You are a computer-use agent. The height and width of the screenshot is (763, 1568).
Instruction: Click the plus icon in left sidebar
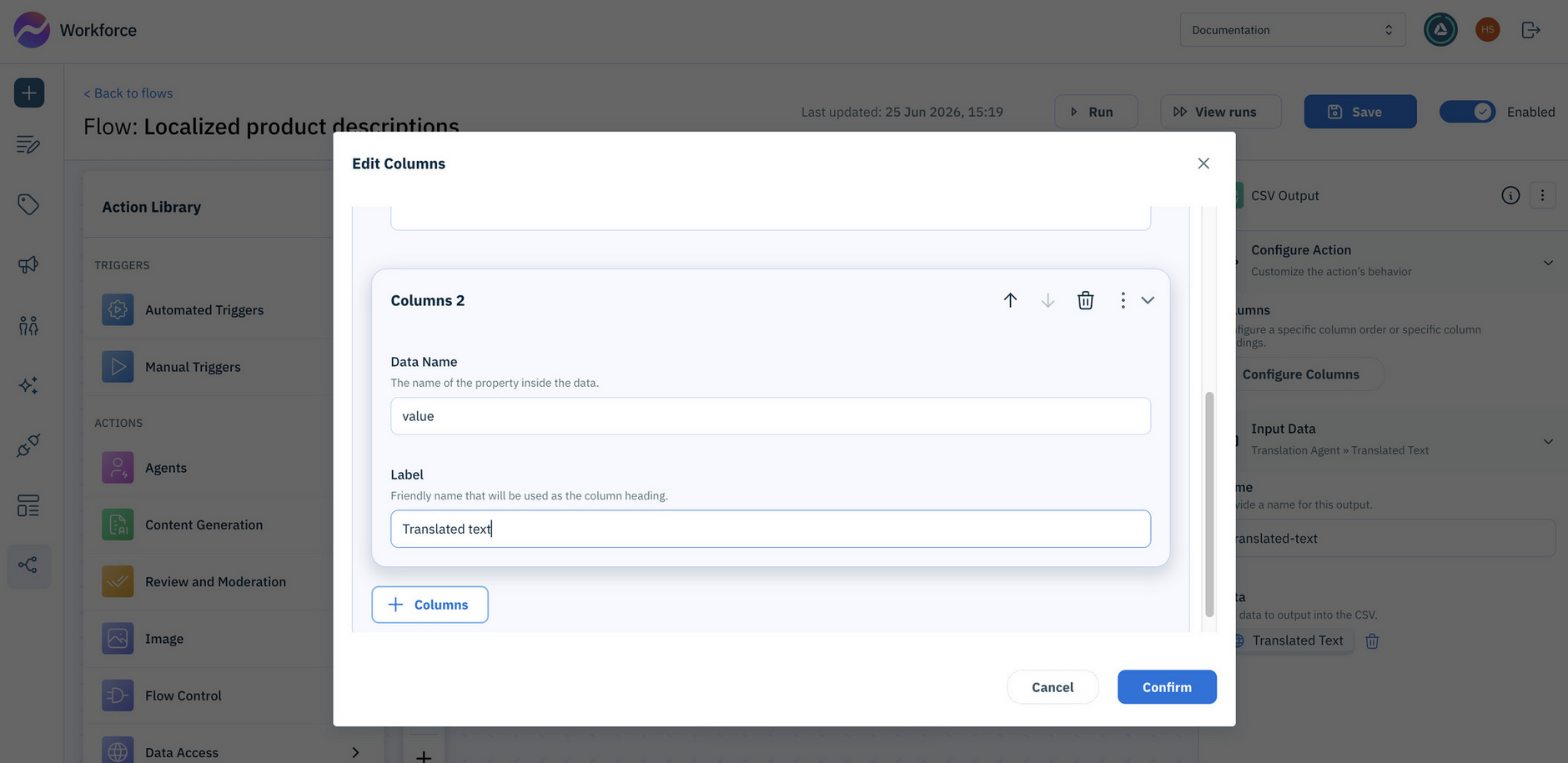pos(29,93)
